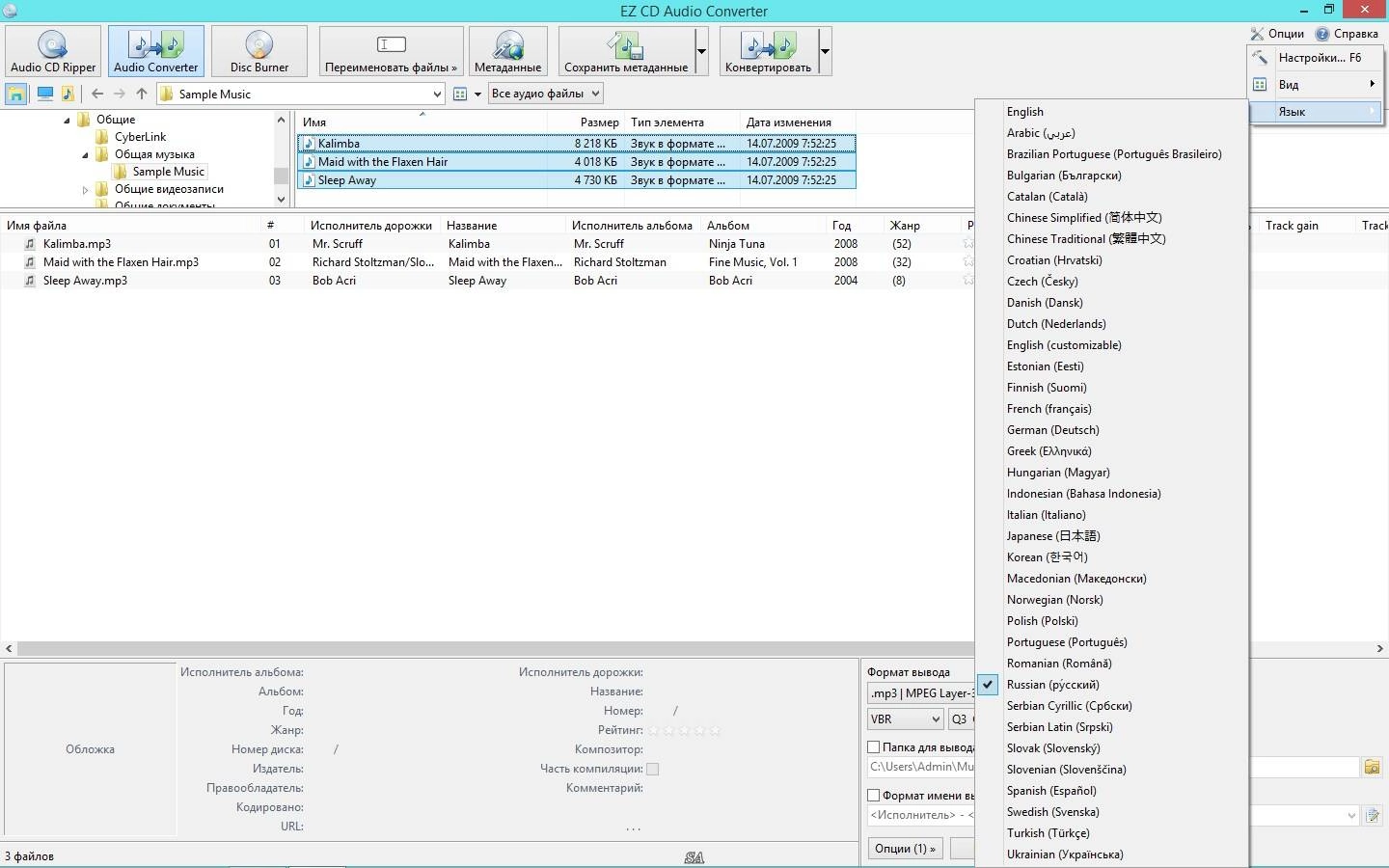Sort by Исполнитель дорожки column header
The height and width of the screenshot is (868, 1389).
(x=371, y=226)
